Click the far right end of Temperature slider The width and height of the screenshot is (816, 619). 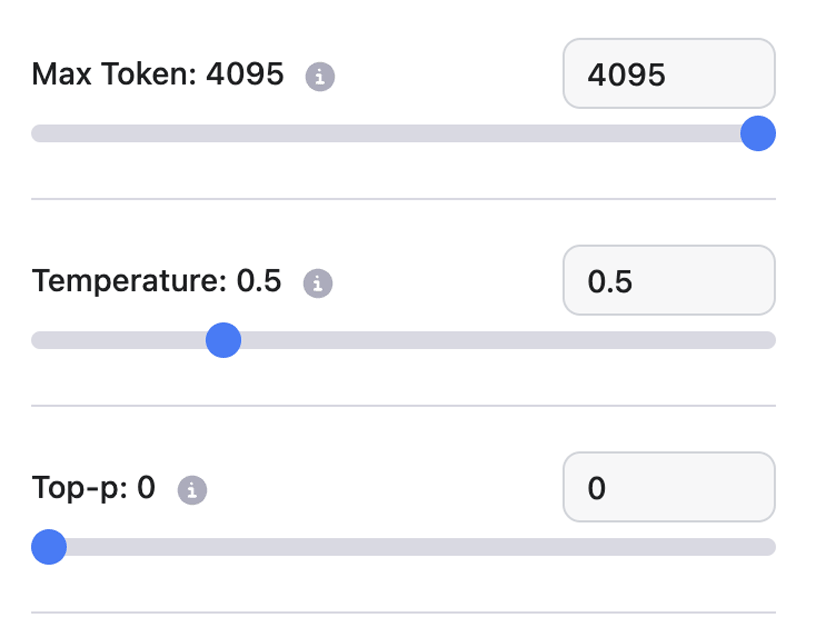coord(770,341)
